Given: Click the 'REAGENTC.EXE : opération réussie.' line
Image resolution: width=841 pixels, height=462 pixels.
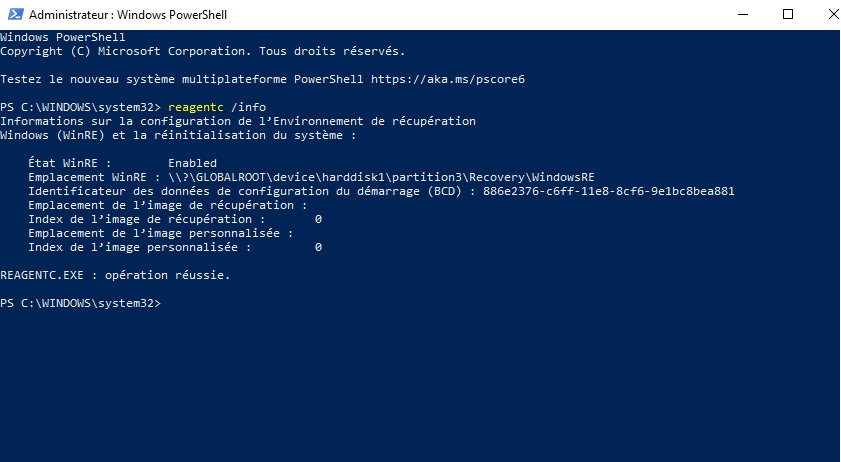Looking at the screenshot, I should (115, 275).
